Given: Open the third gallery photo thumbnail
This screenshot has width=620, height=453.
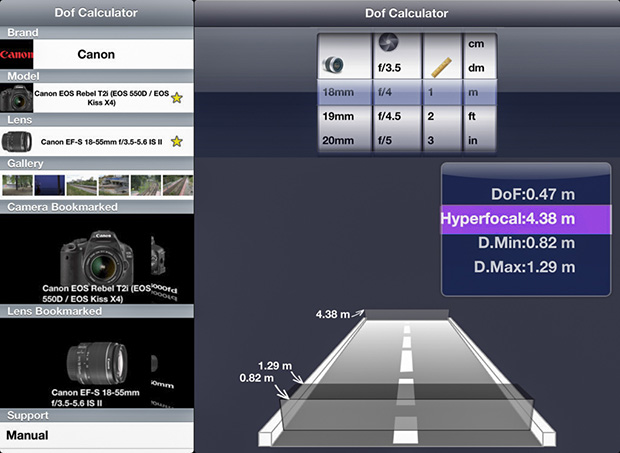Looking at the screenshot, I should click(81, 185).
